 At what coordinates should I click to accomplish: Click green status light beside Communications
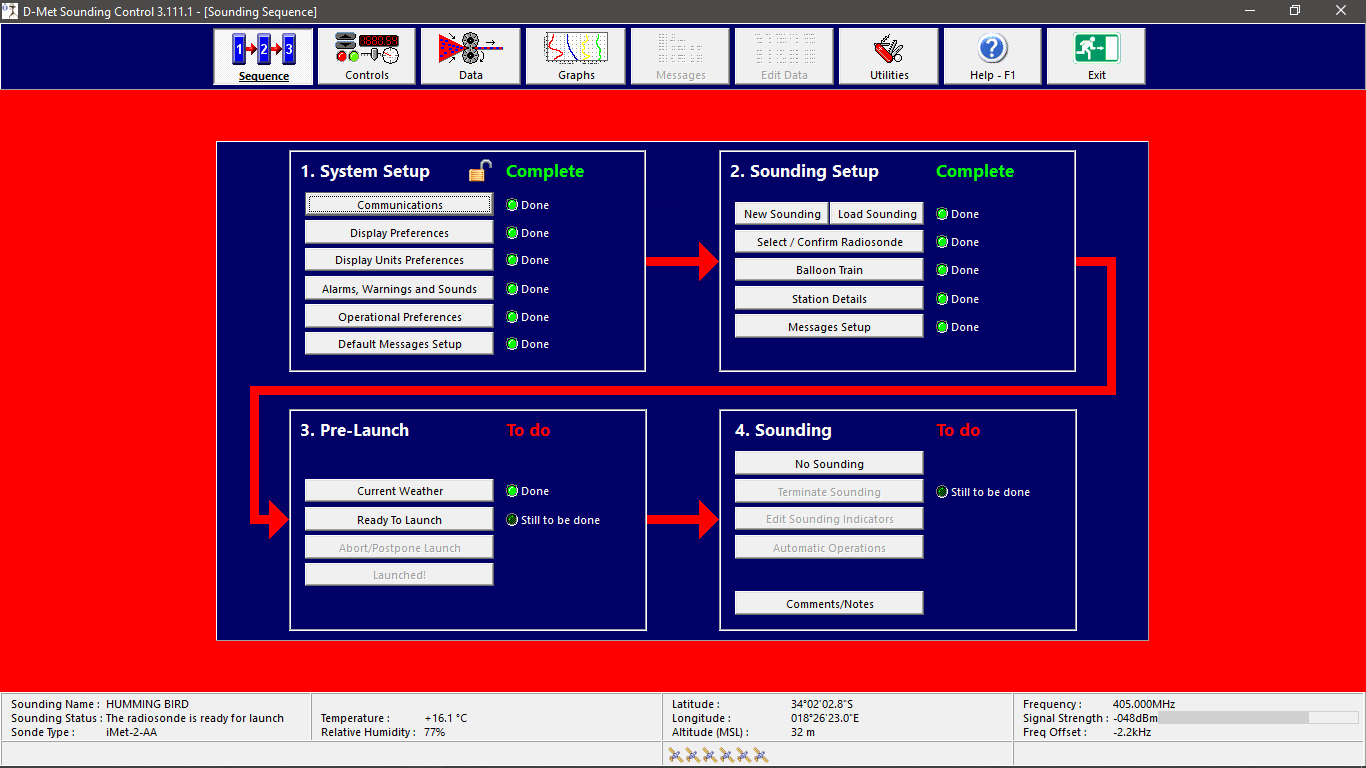(512, 205)
